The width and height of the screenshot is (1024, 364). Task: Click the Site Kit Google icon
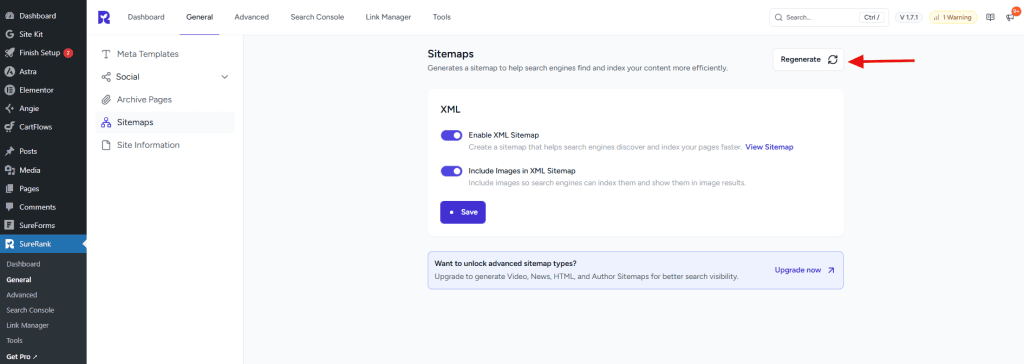click(x=10, y=34)
